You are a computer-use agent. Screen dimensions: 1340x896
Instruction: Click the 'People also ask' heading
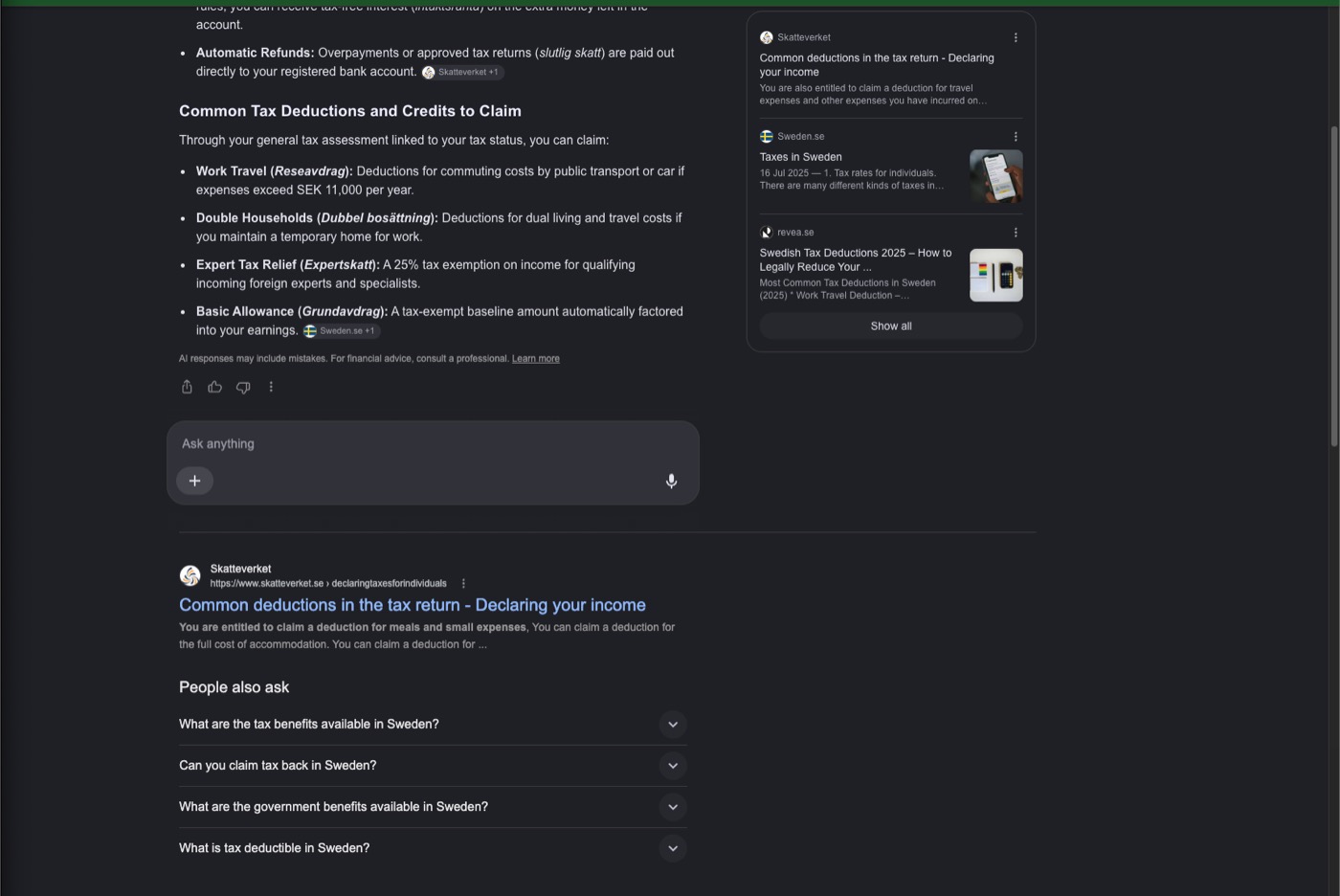click(234, 687)
